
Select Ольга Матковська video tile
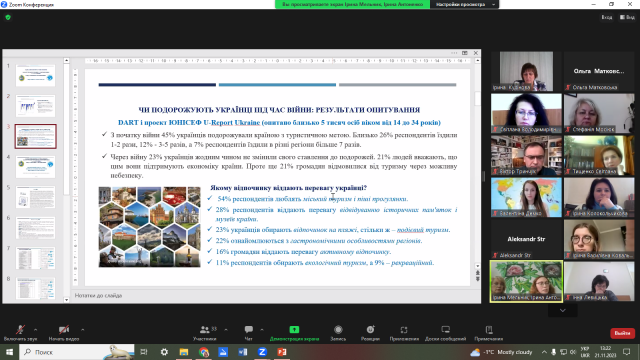pos(599,71)
